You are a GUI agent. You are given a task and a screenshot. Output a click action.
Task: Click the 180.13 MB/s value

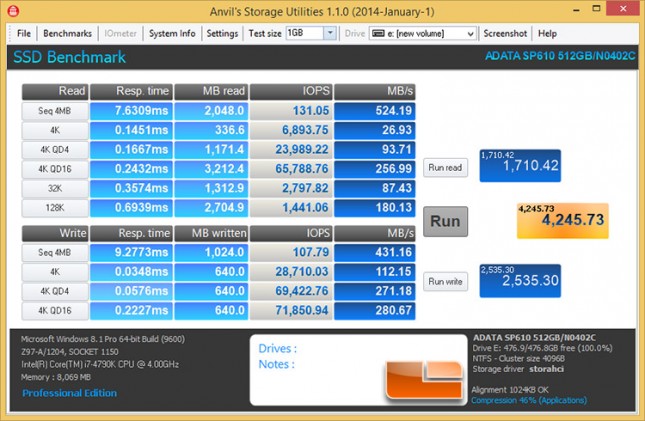coord(375,208)
